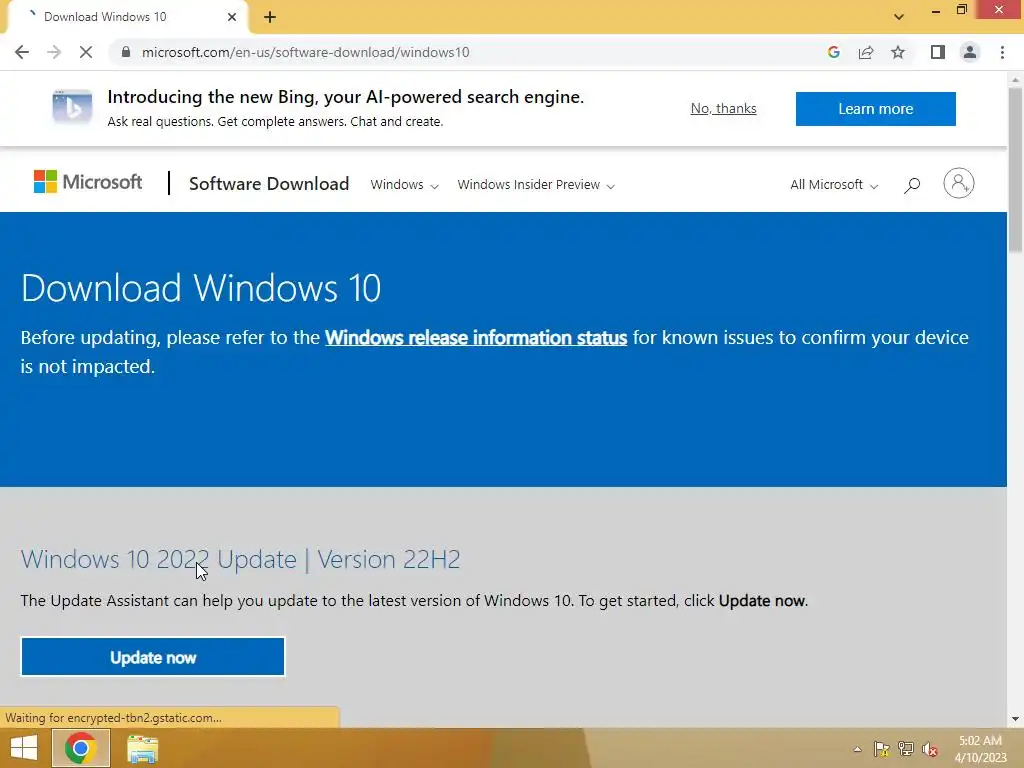This screenshot has width=1024, height=768.
Task: Go back with the browser back arrow
Action: pyautogui.click(x=22, y=52)
